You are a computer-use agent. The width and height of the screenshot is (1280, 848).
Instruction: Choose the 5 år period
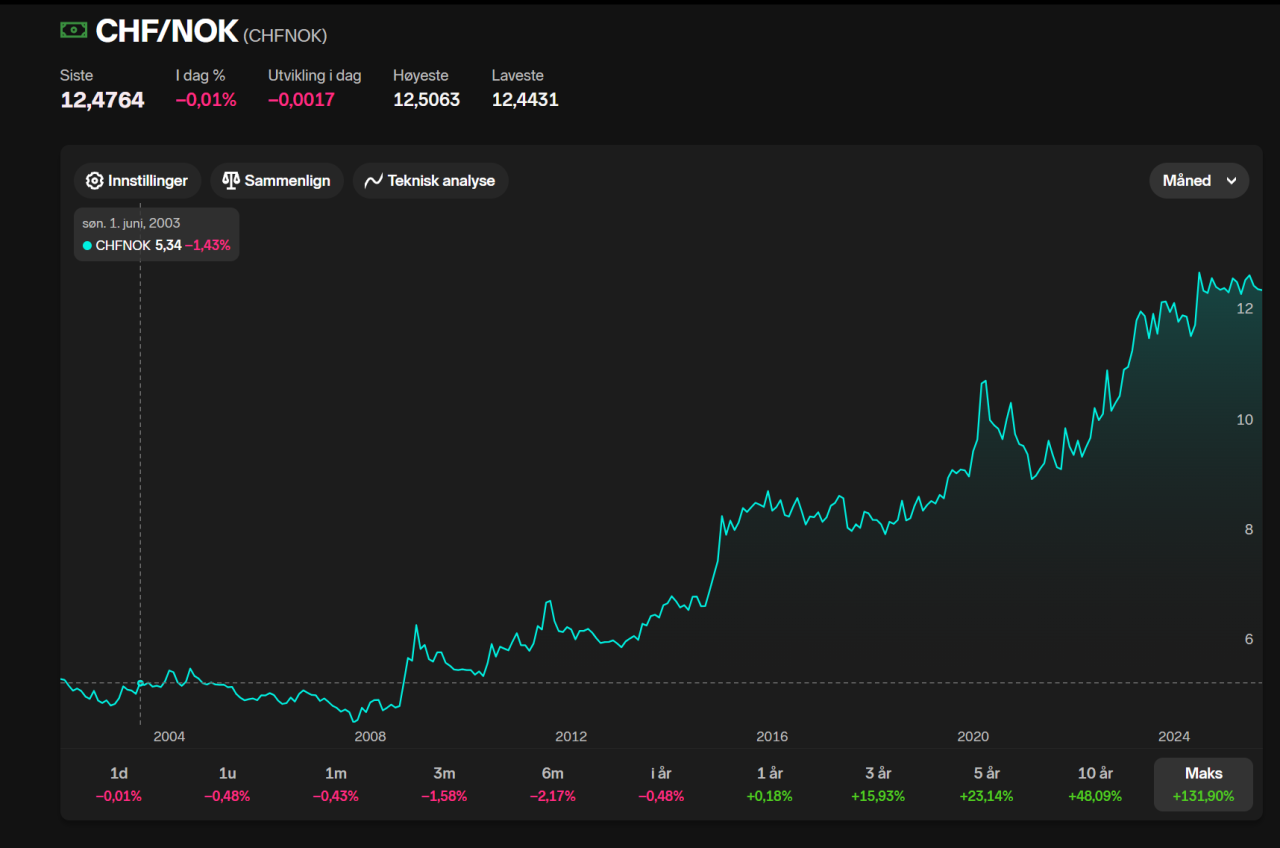(x=986, y=784)
